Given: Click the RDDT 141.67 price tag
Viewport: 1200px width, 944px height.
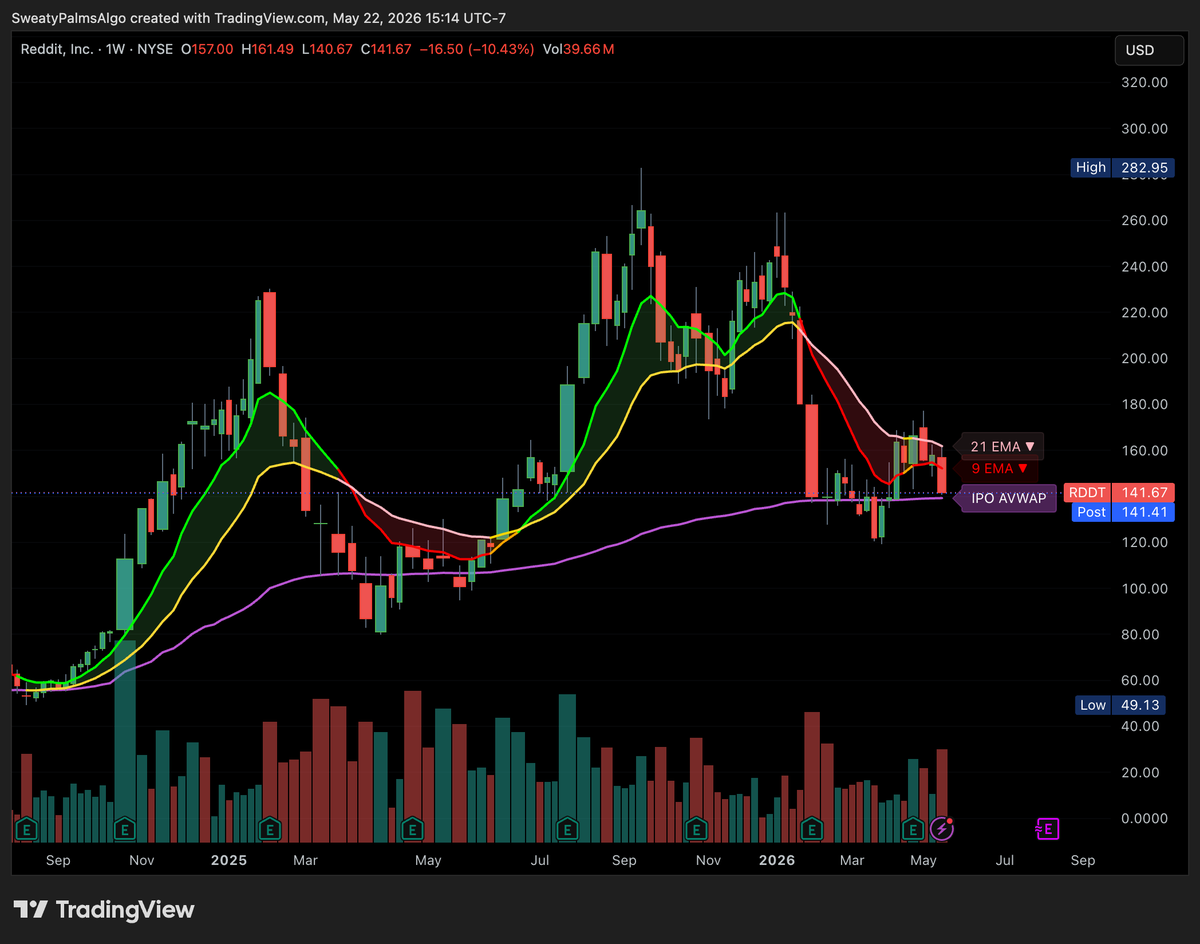Looking at the screenshot, I should [1118, 492].
